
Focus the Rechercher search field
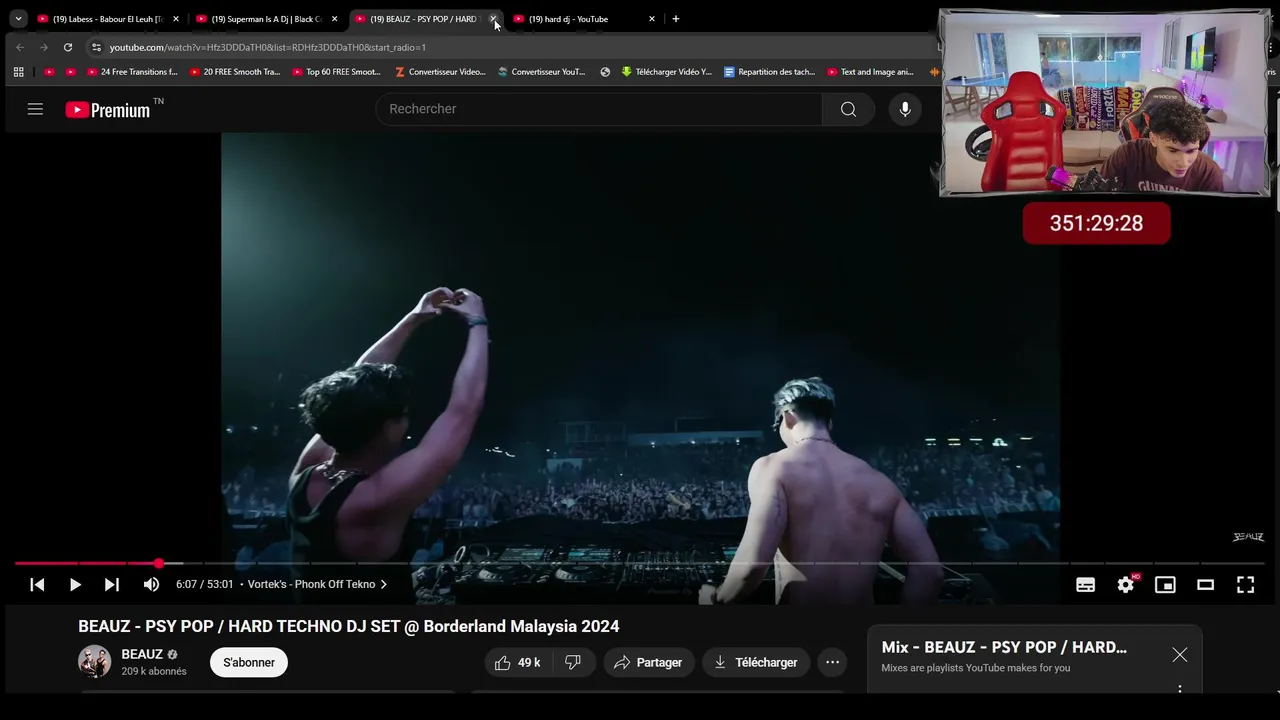[599, 109]
